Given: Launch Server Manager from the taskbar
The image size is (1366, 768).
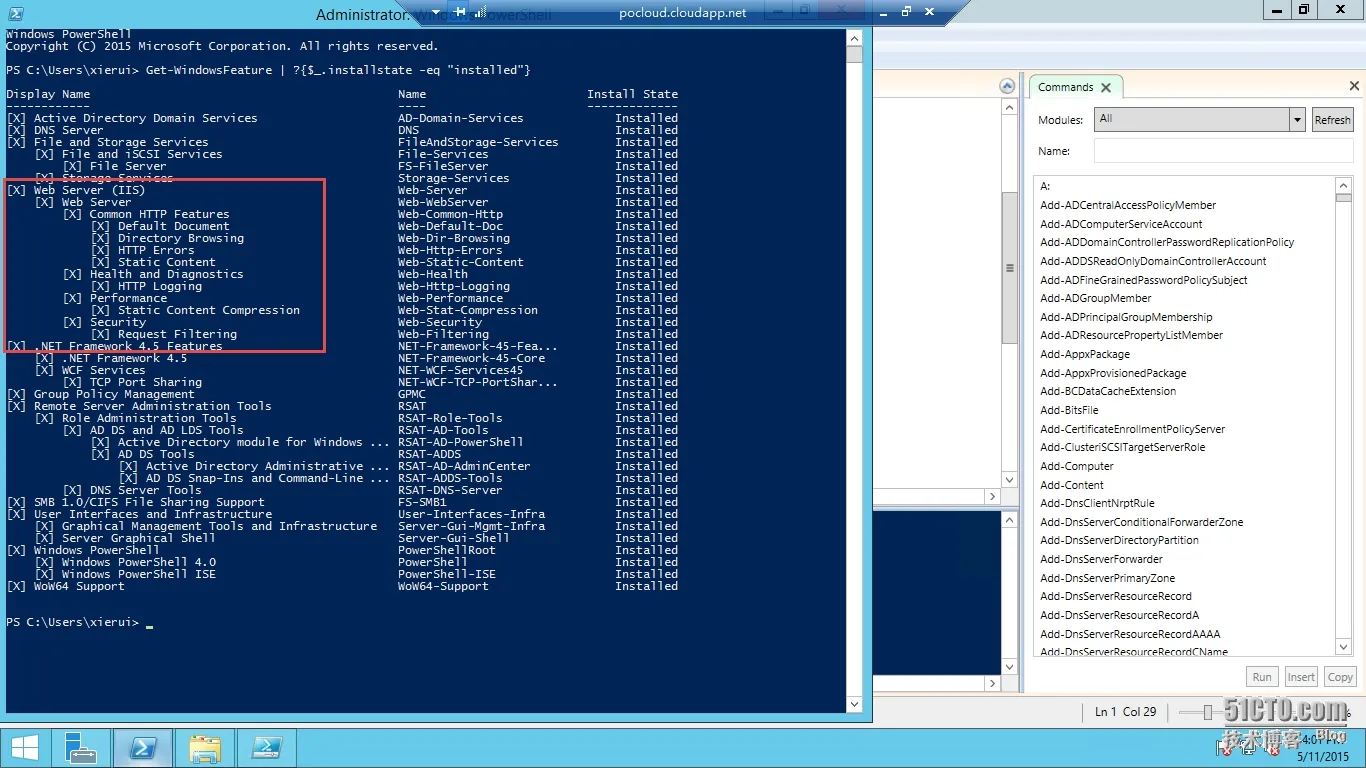Looking at the screenshot, I should 81,748.
